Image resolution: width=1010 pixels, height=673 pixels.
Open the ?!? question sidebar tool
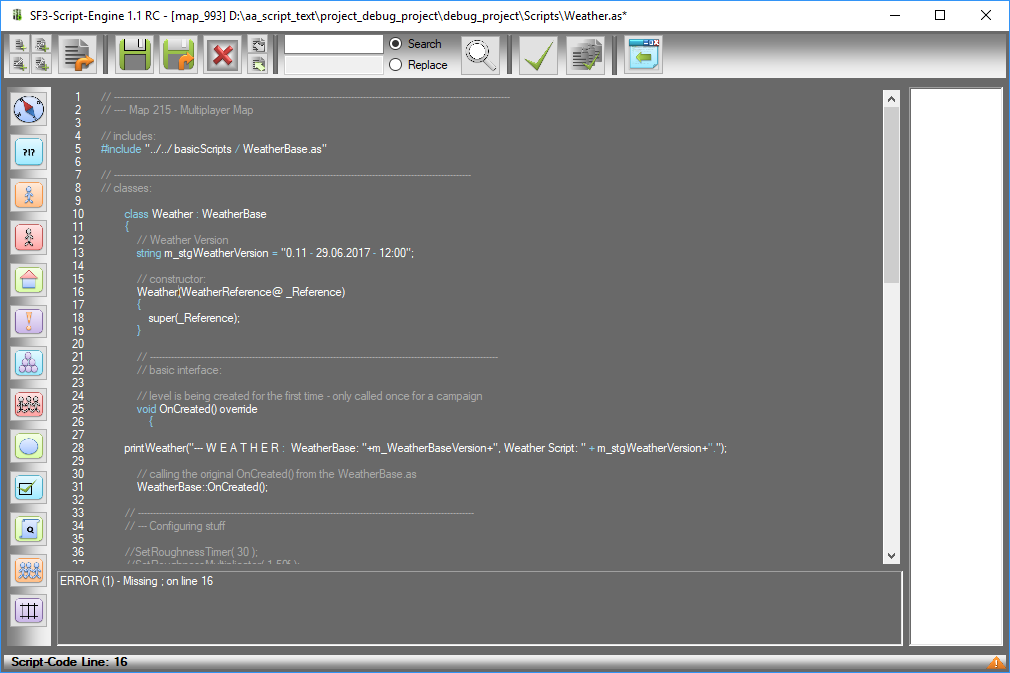coord(29,152)
